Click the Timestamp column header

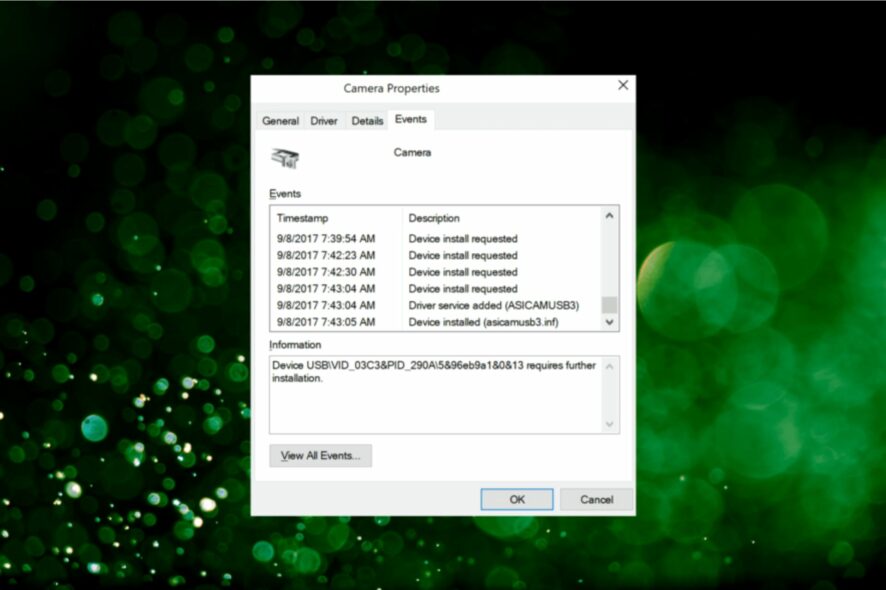pyautogui.click(x=337, y=218)
